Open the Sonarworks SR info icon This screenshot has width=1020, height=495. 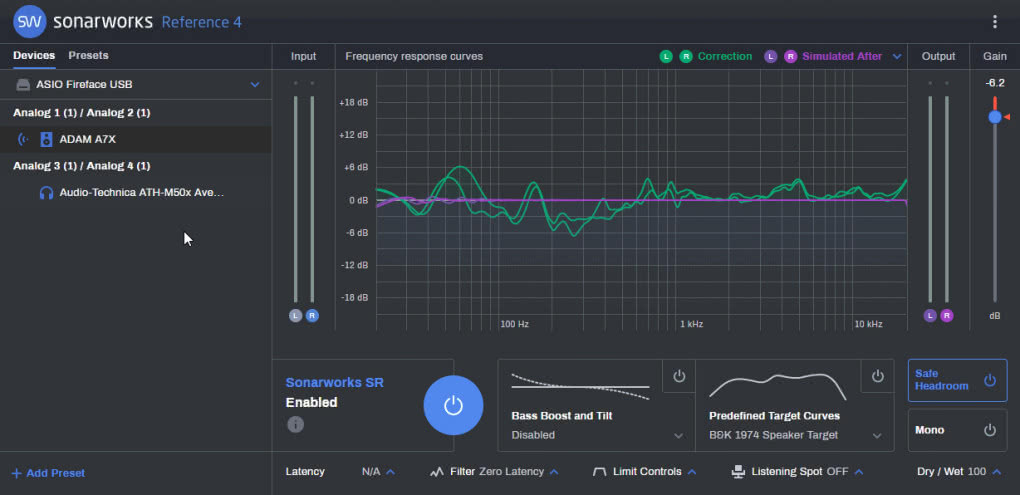295,425
